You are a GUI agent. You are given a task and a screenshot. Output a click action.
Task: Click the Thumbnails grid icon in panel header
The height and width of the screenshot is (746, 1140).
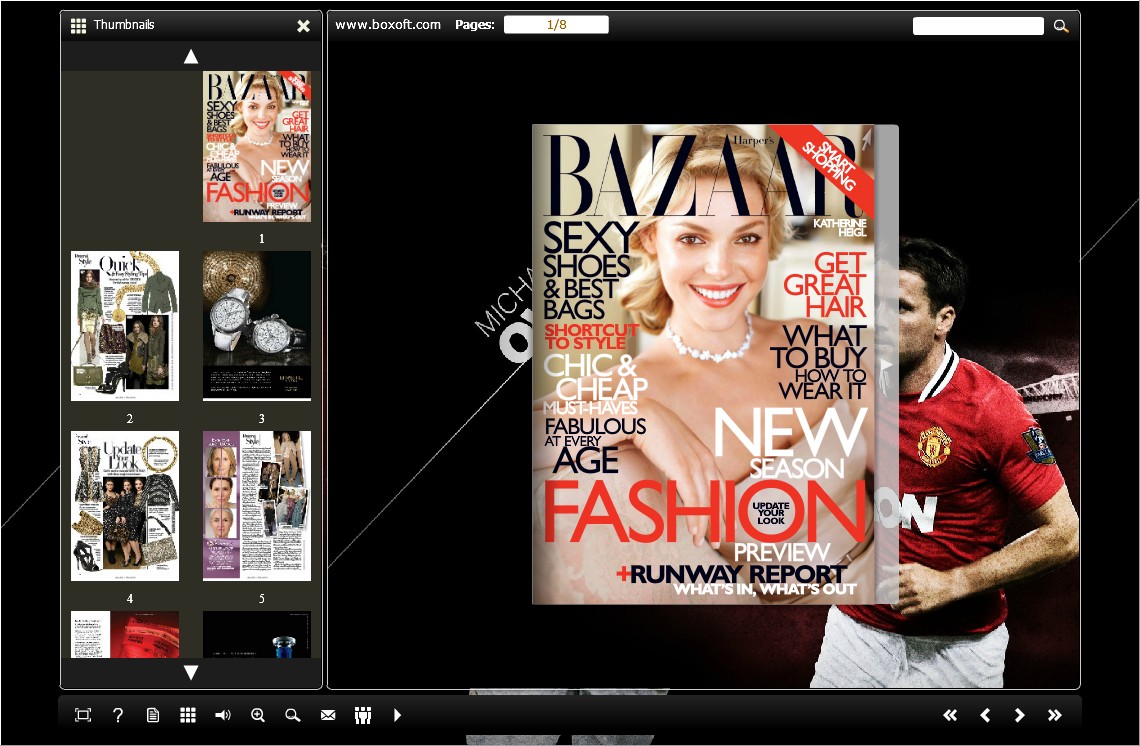(x=78, y=25)
